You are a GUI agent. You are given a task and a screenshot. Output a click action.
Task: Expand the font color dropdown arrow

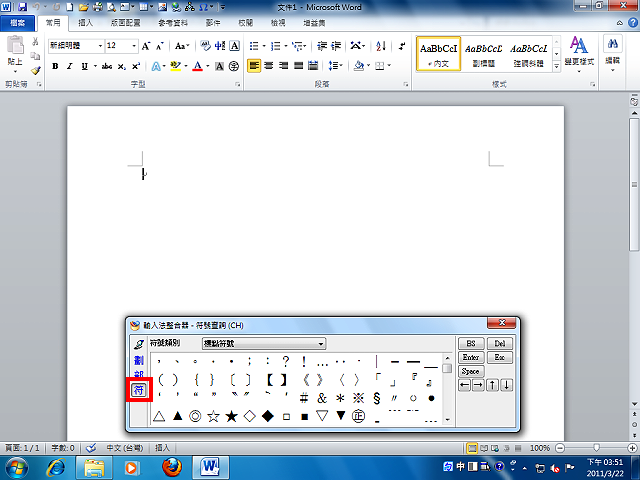pos(208,66)
